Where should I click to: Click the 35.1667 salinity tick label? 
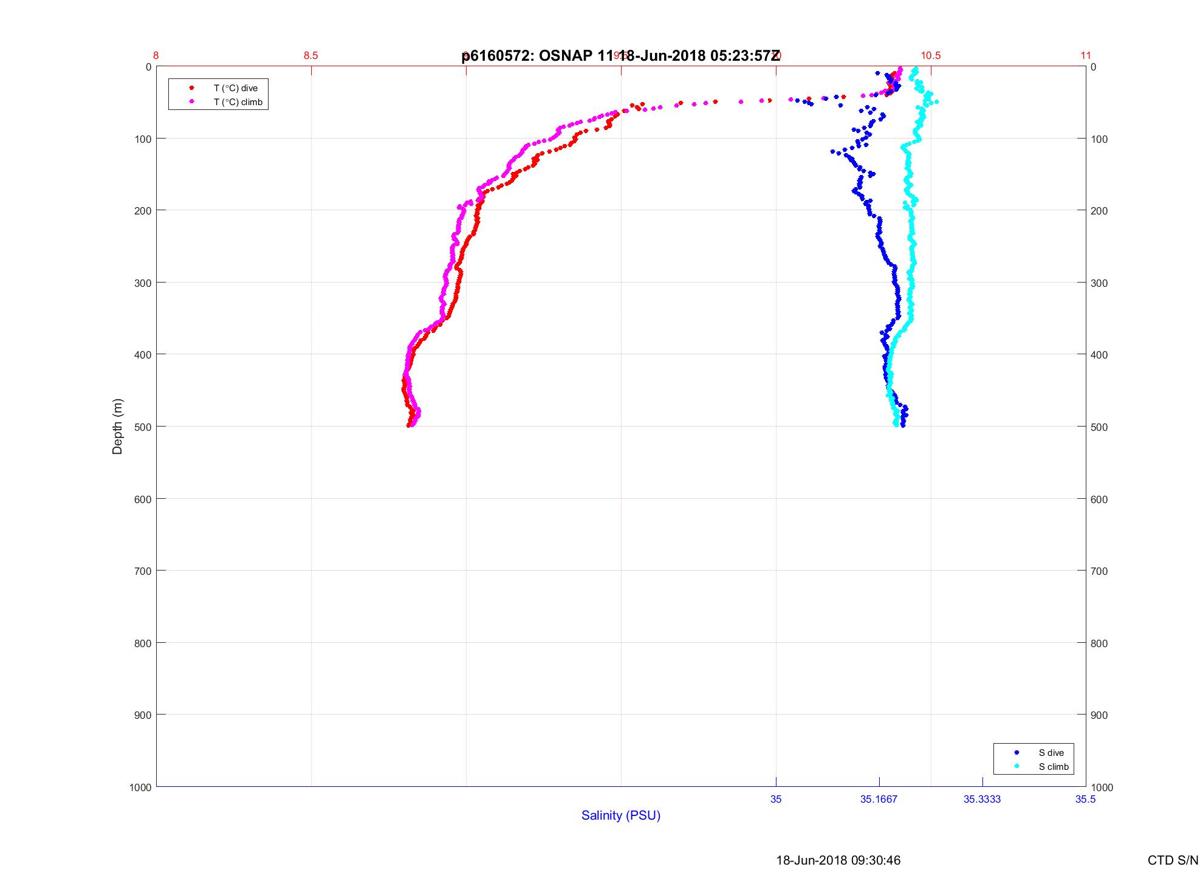click(879, 799)
